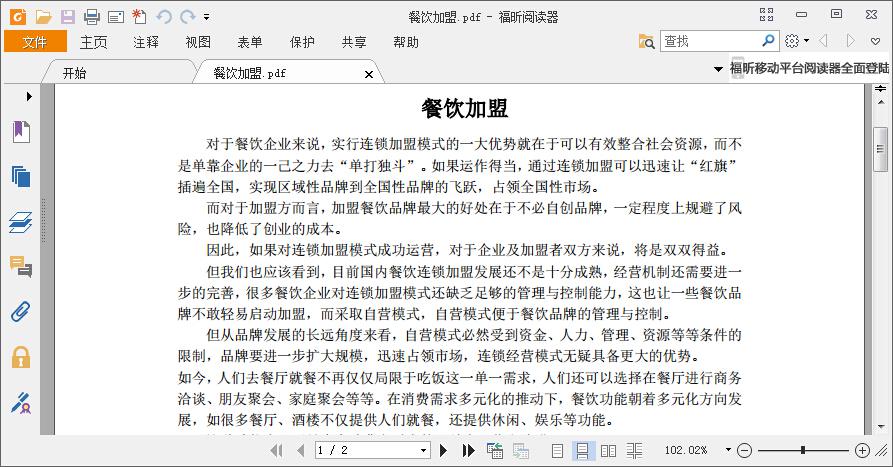Open the zoom percentage dropdown

point(728,450)
